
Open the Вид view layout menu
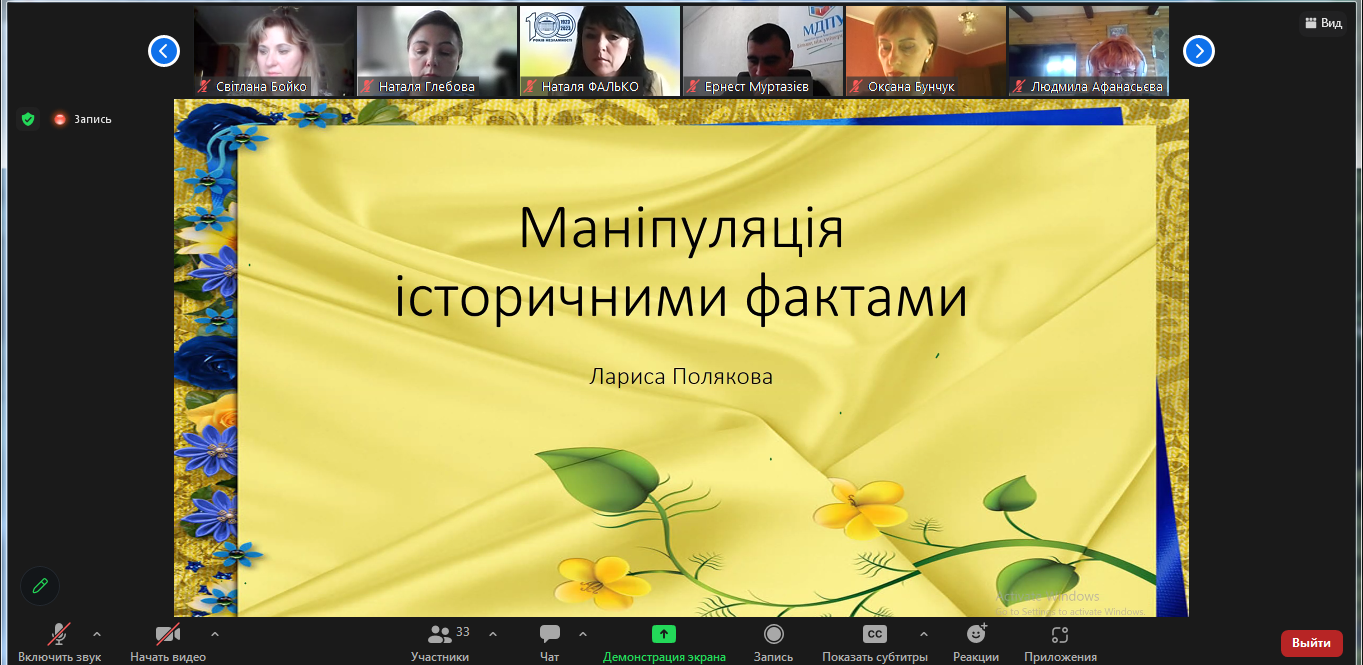(1322, 23)
